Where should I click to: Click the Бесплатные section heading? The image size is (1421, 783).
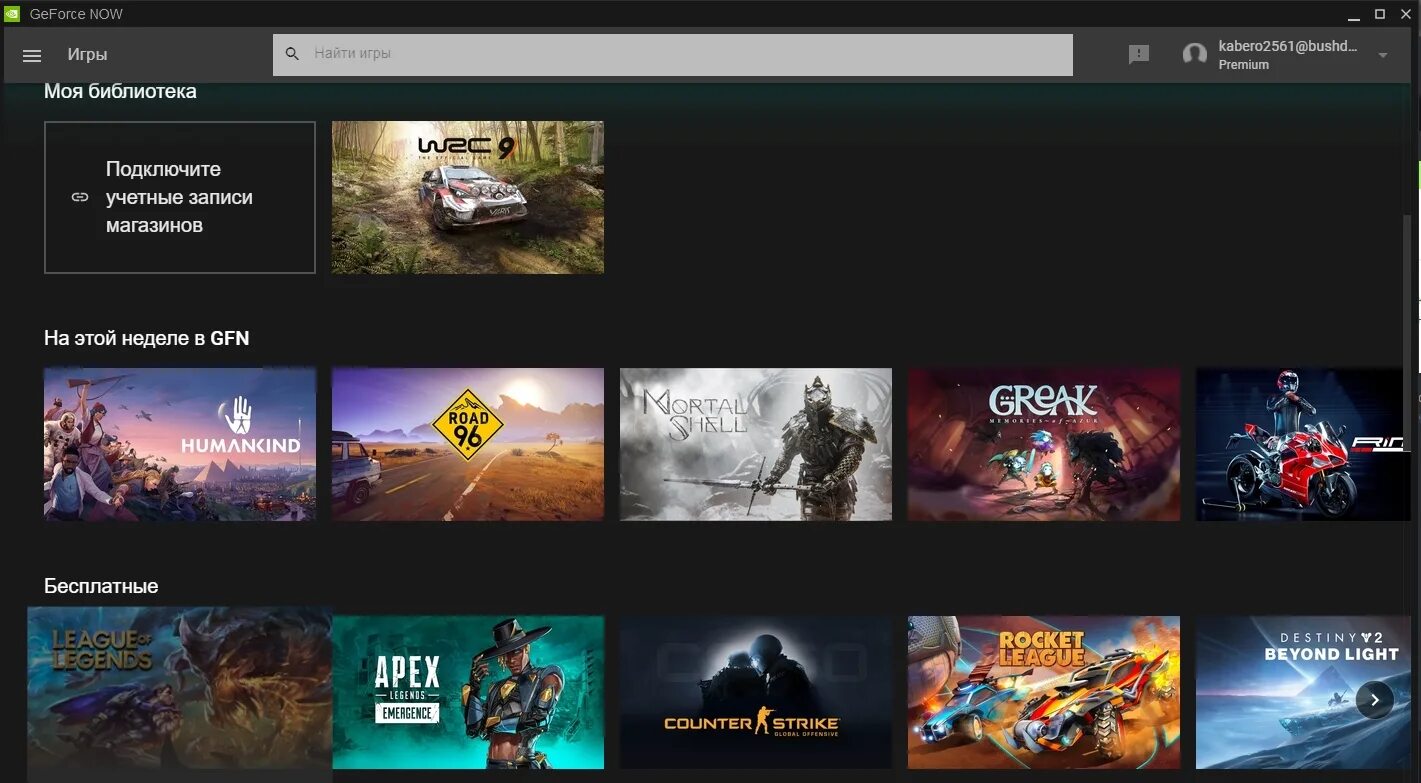pyautogui.click(x=101, y=586)
